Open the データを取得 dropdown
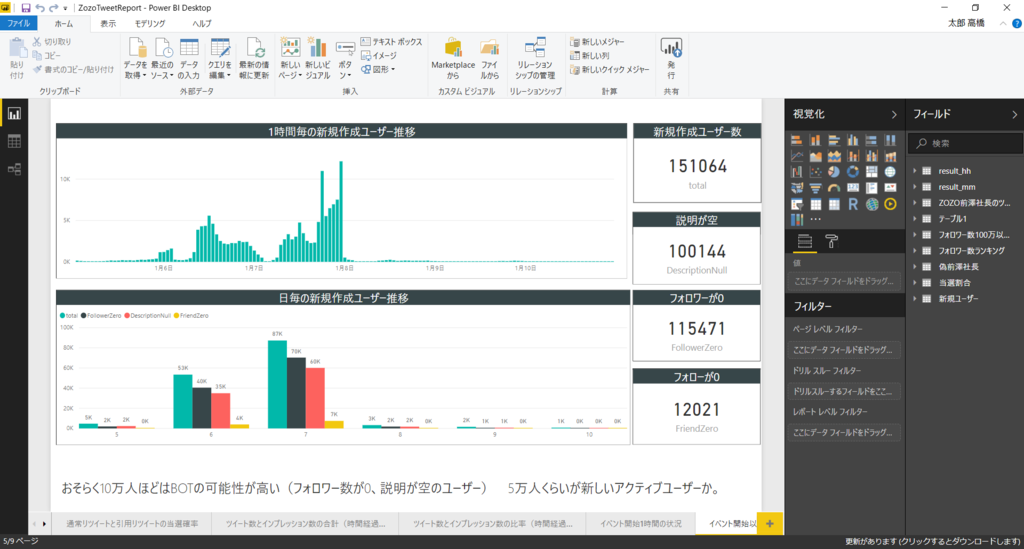1024x549 pixels. pyautogui.click(x=135, y=57)
